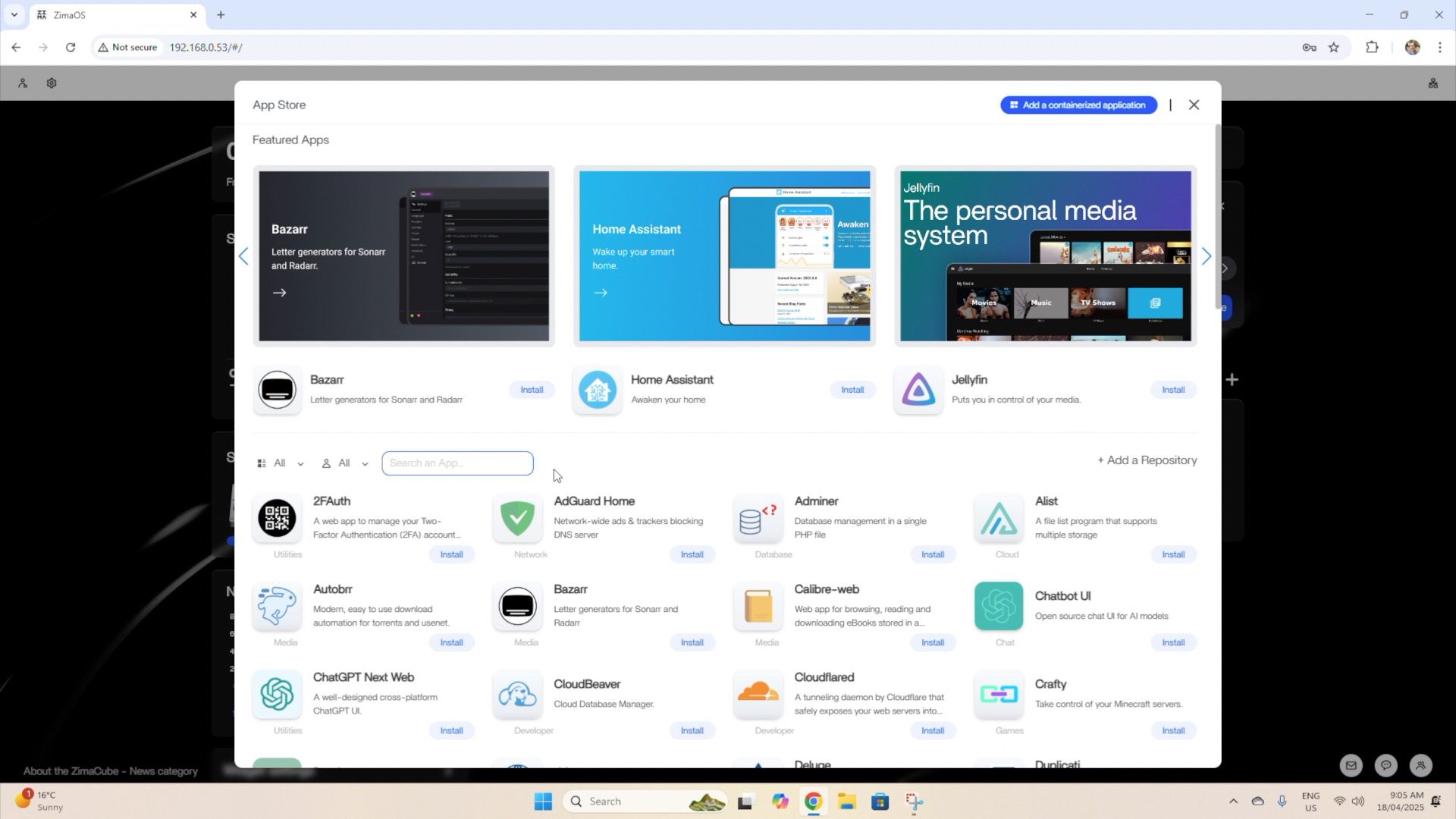1456x819 pixels.
Task: Open the Autobrr rabbit icon
Action: coord(277,606)
